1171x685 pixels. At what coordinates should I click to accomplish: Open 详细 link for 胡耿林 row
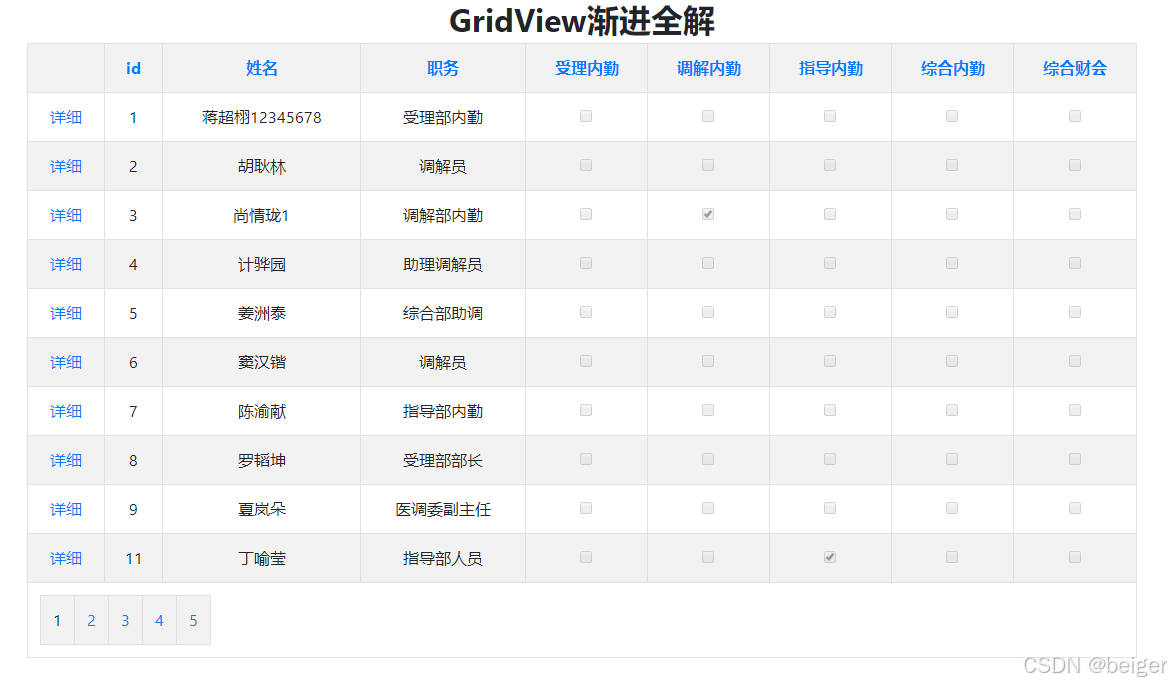click(x=66, y=167)
